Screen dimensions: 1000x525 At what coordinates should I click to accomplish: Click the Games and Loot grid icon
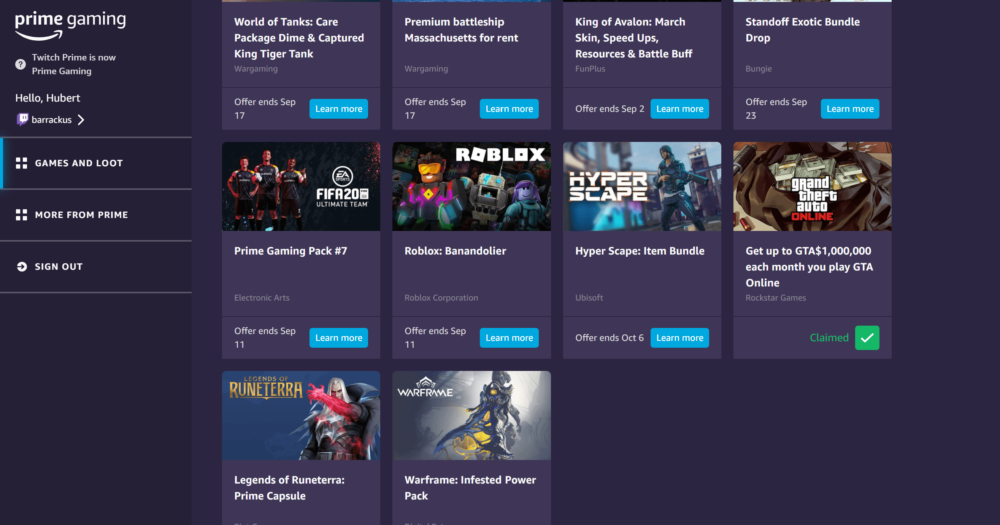coord(21,163)
